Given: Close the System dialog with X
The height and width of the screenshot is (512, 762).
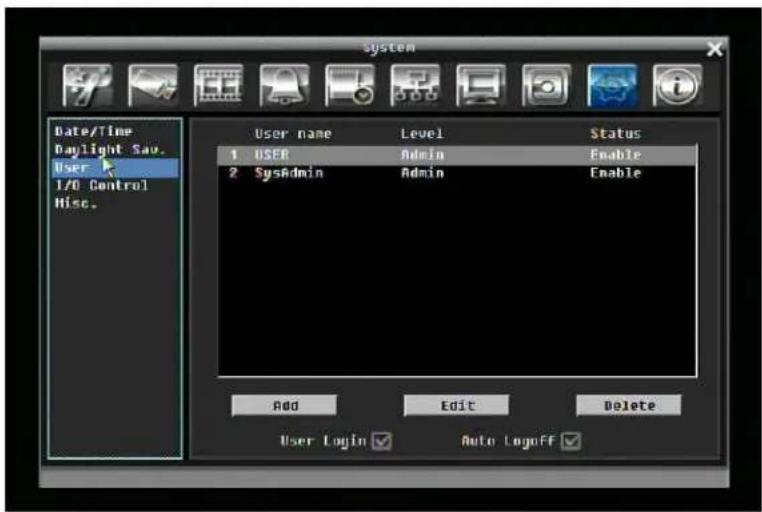Looking at the screenshot, I should pyautogui.click(x=715, y=49).
